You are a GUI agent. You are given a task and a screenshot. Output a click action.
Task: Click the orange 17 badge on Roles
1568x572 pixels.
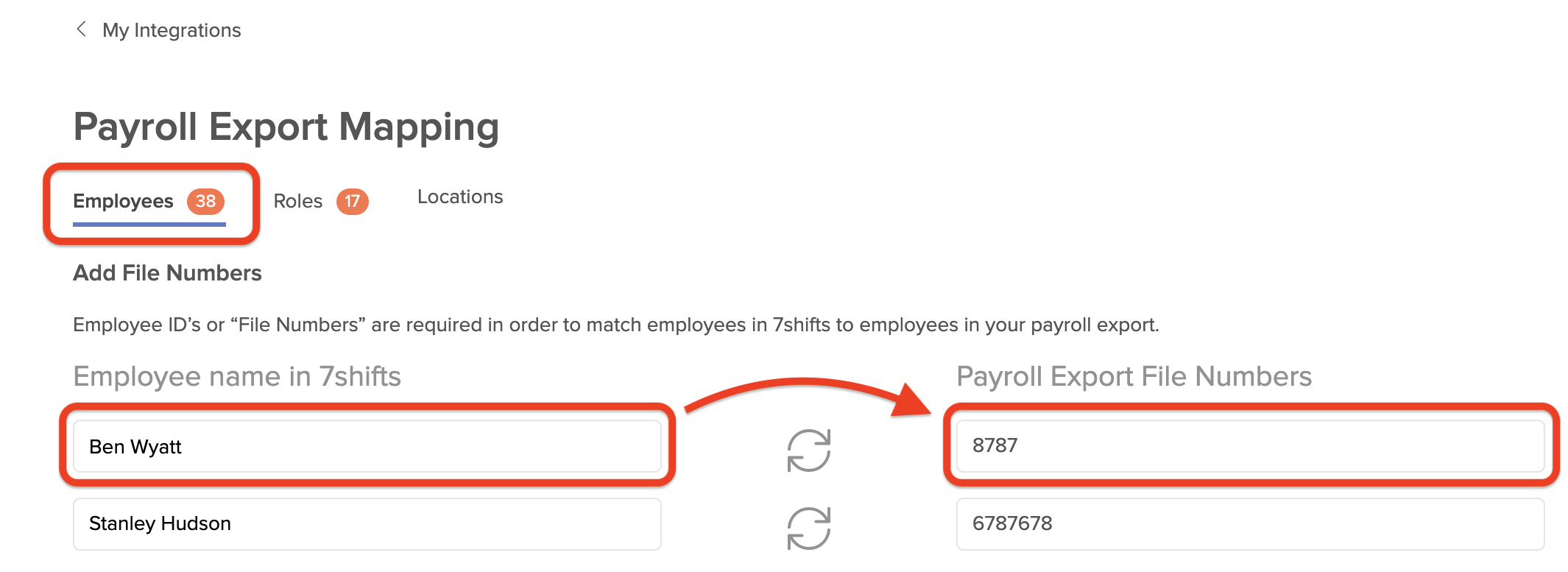[352, 201]
